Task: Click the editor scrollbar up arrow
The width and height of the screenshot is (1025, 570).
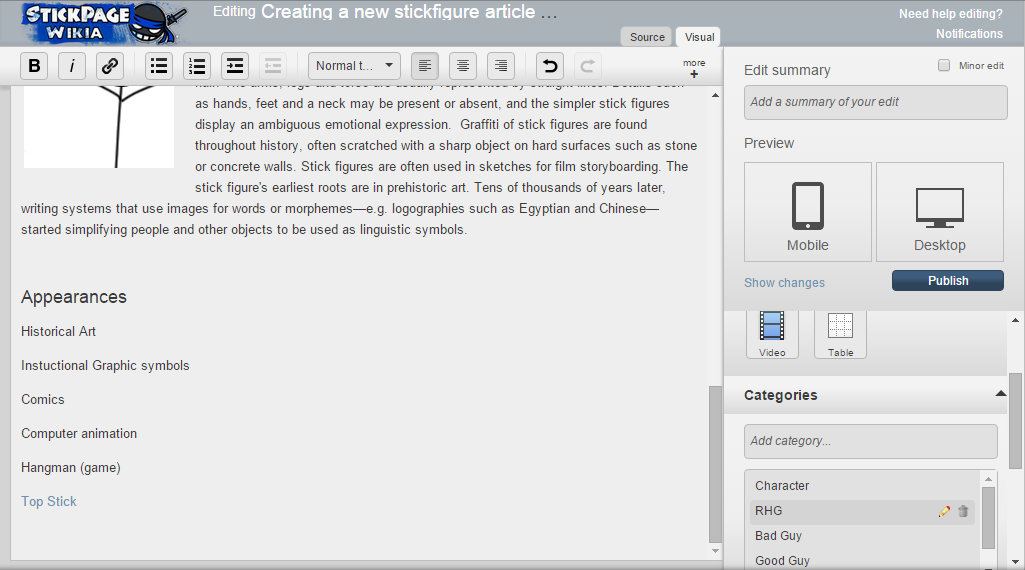Action: (715, 95)
